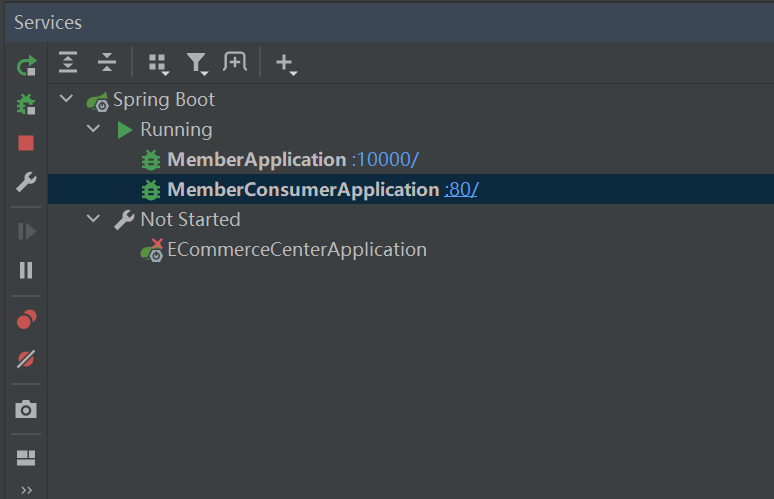The height and width of the screenshot is (499, 774).
Task: Open the wrench edit configuration icon
Action: (x=27, y=182)
